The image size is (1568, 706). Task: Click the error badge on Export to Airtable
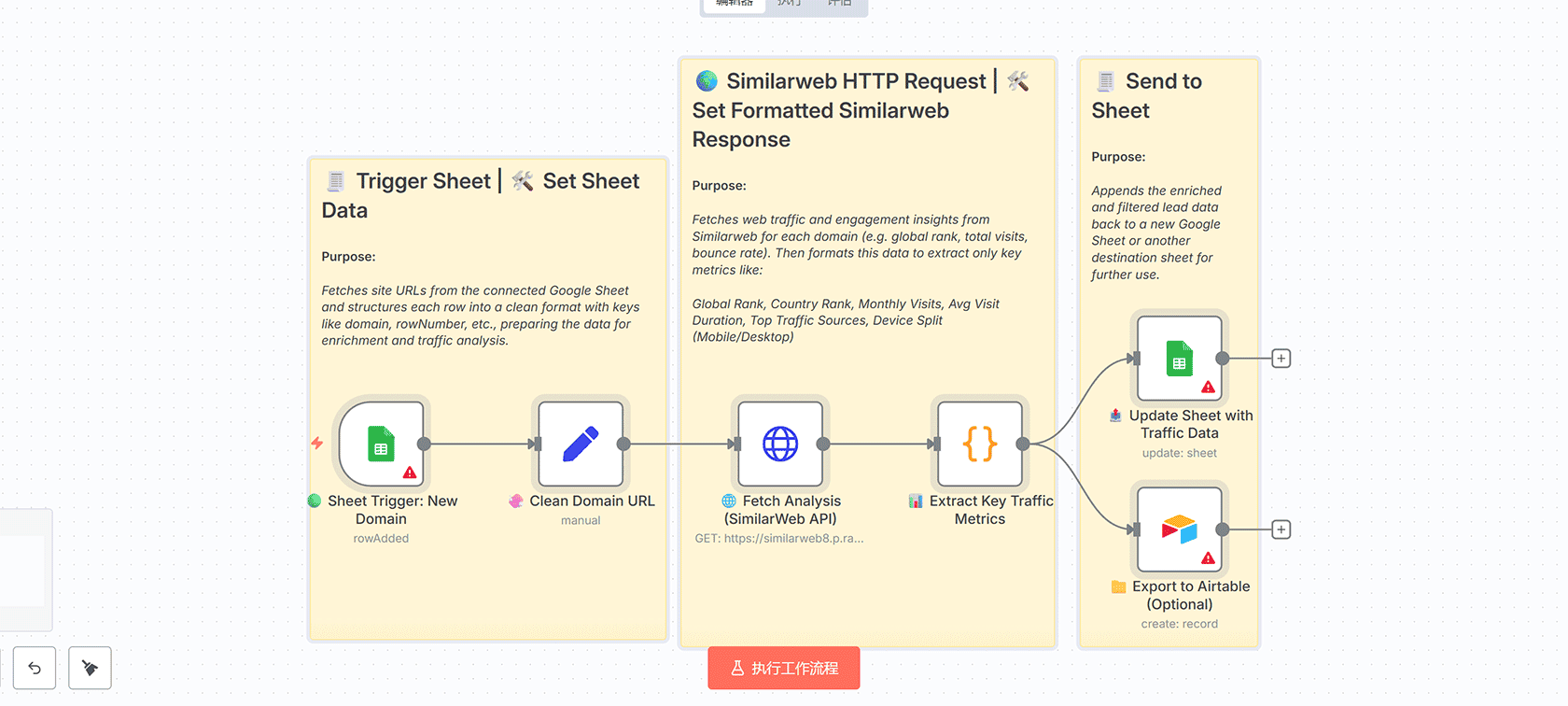click(x=1207, y=557)
